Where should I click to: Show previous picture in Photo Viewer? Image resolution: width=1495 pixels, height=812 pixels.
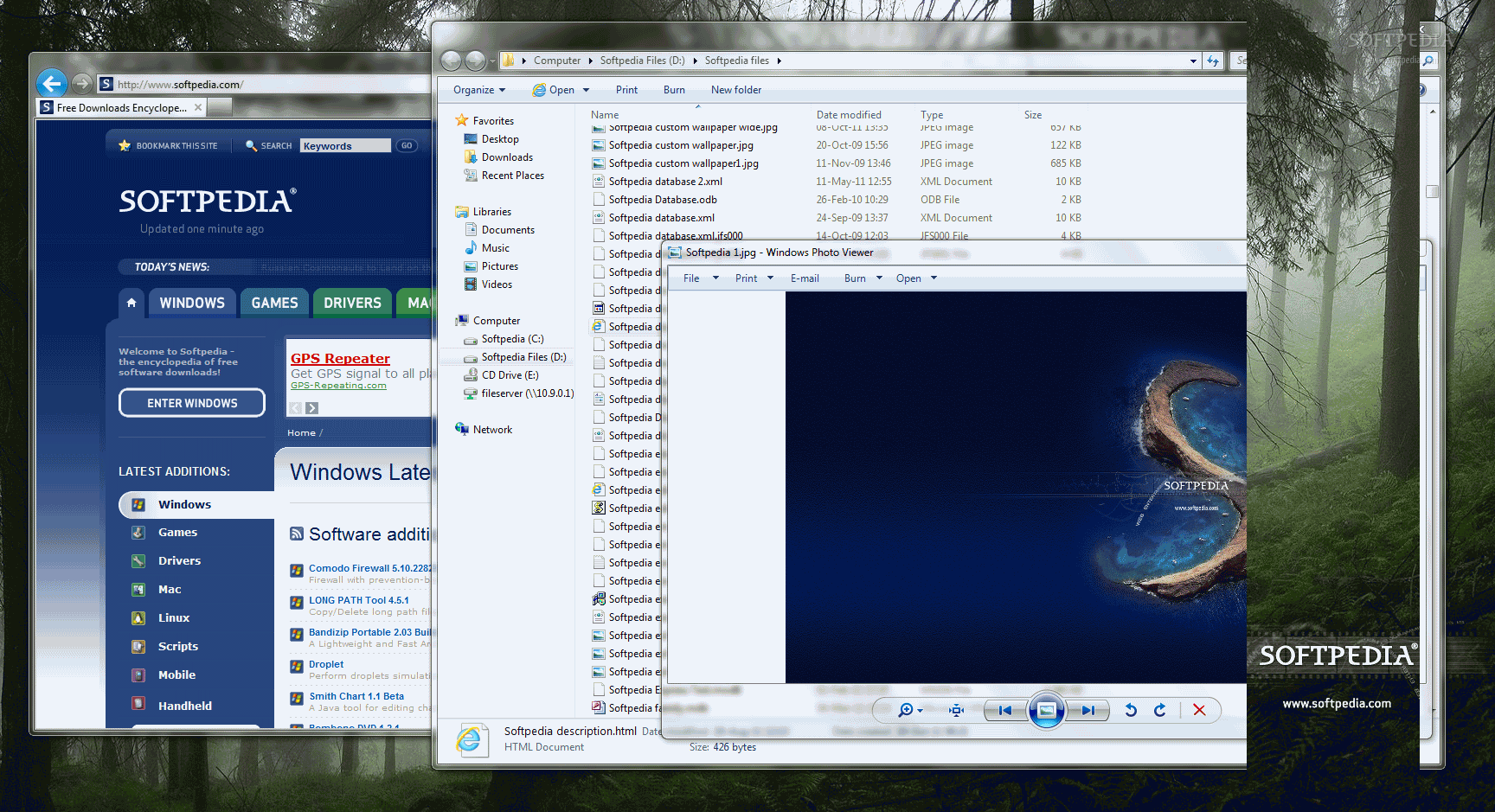[x=1005, y=710]
